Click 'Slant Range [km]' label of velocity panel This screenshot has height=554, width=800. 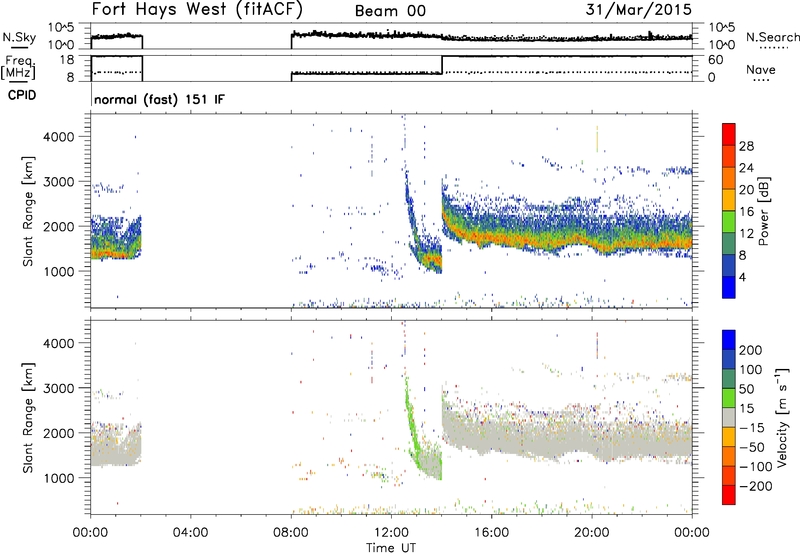28,418
